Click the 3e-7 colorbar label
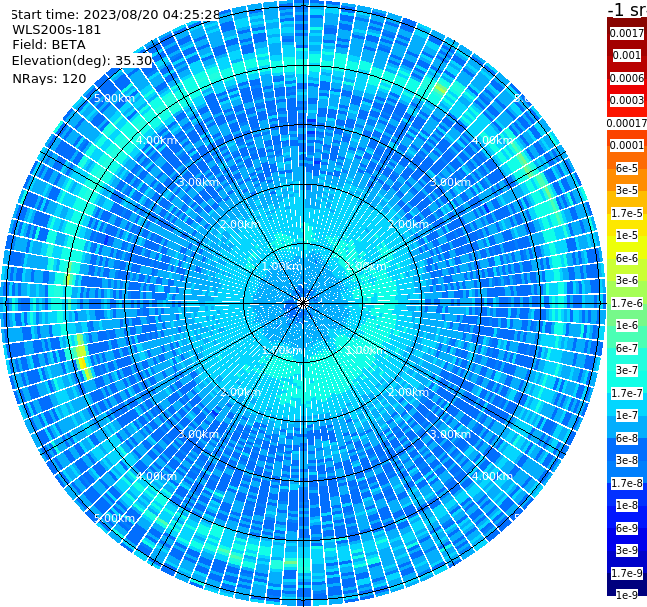Image resolution: width=647 pixels, height=607 pixels. tap(627, 370)
